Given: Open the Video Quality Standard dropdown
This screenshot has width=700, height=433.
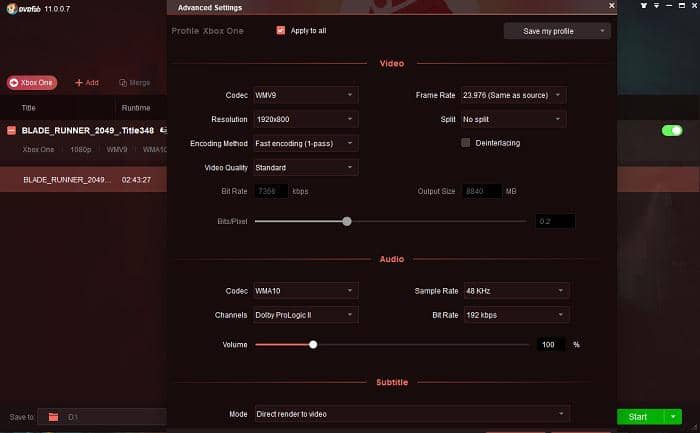Looking at the screenshot, I should click(305, 167).
